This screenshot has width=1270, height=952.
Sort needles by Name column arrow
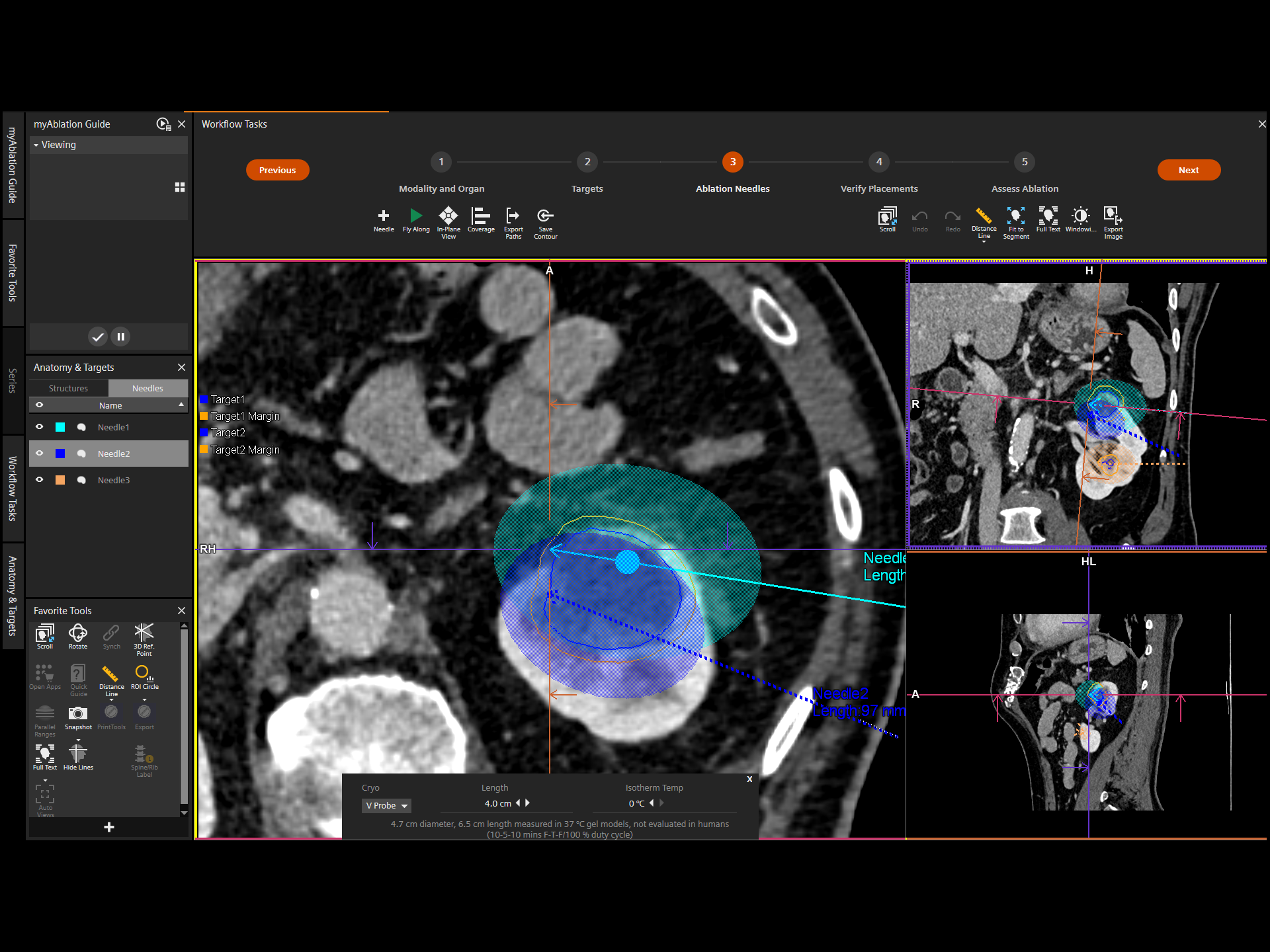point(181,405)
